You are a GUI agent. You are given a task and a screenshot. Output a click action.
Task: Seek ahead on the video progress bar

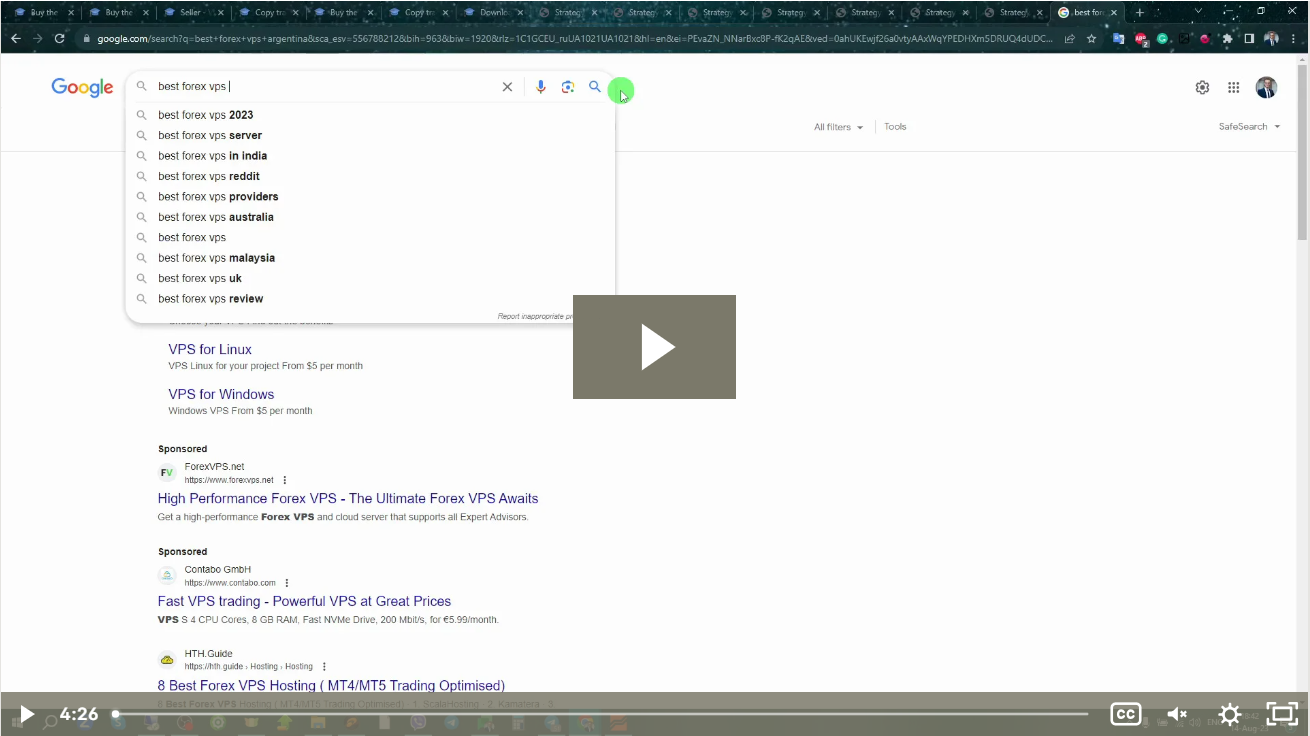600,714
